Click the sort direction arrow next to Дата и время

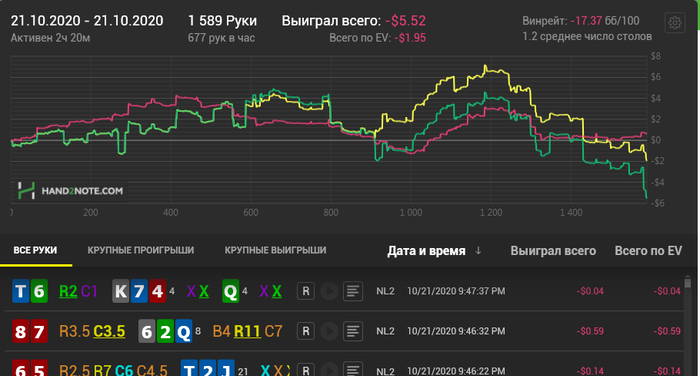coord(478,251)
